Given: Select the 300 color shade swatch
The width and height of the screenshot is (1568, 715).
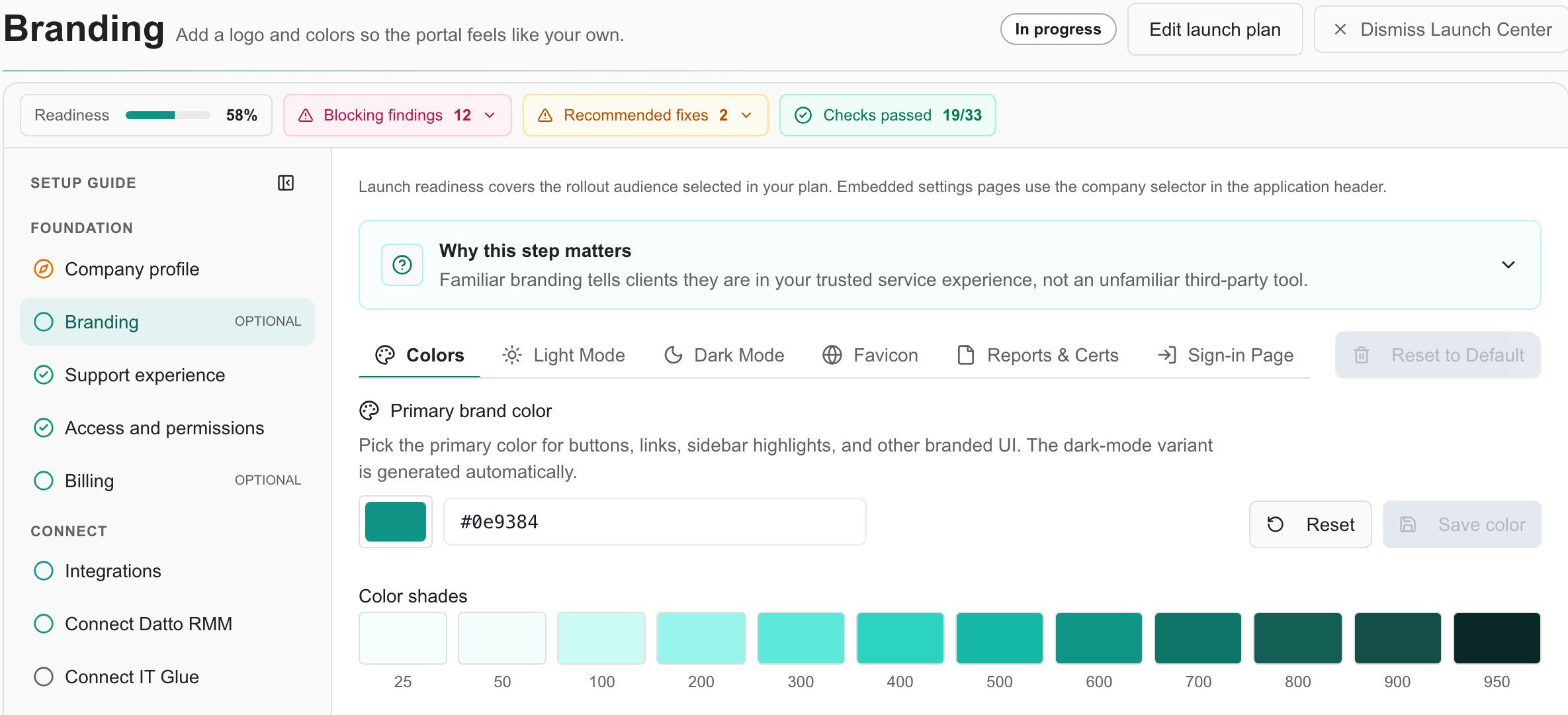Looking at the screenshot, I should click(801, 639).
